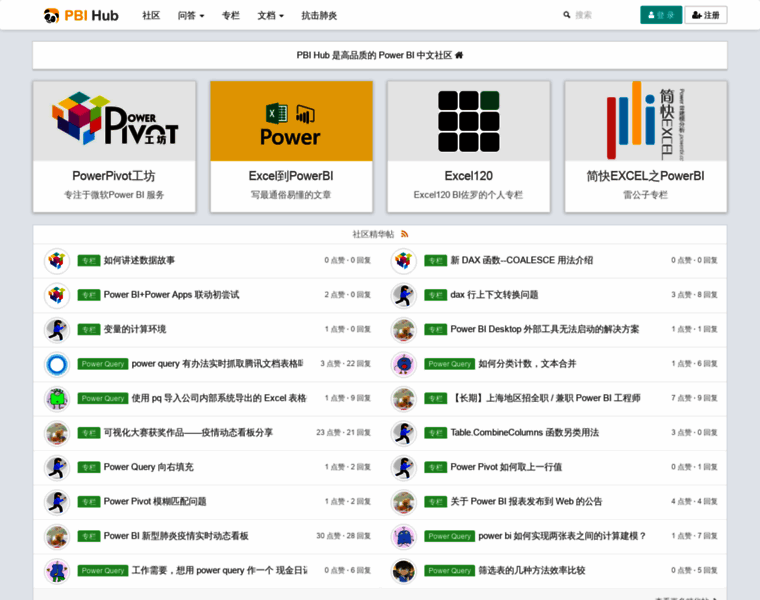
Task: Open avatar beside 如何分类计数，文本合并
Action: [404, 364]
